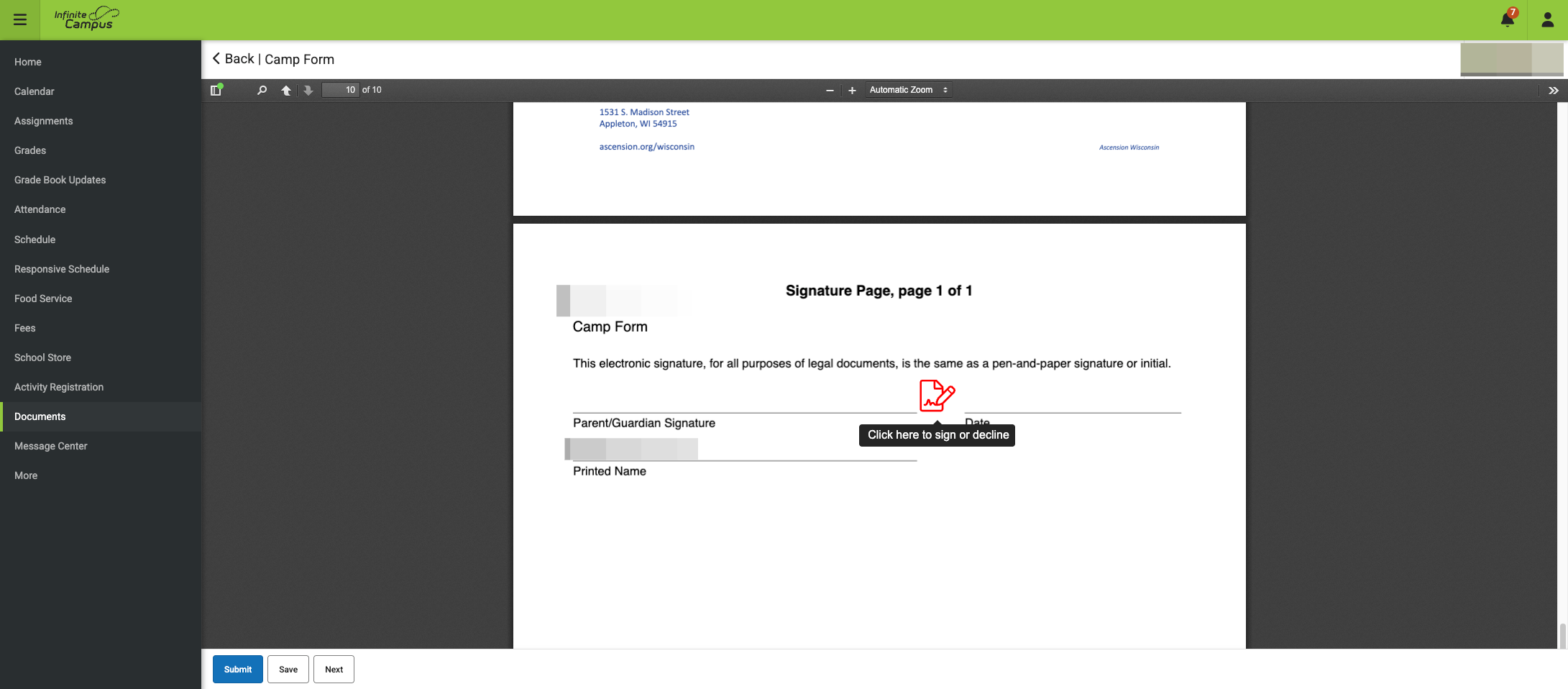Image resolution: width=1568 pixels, height=689 pixels.
Task: Open Grade Book Updates in sidebar
Action: tap(101, 180)
